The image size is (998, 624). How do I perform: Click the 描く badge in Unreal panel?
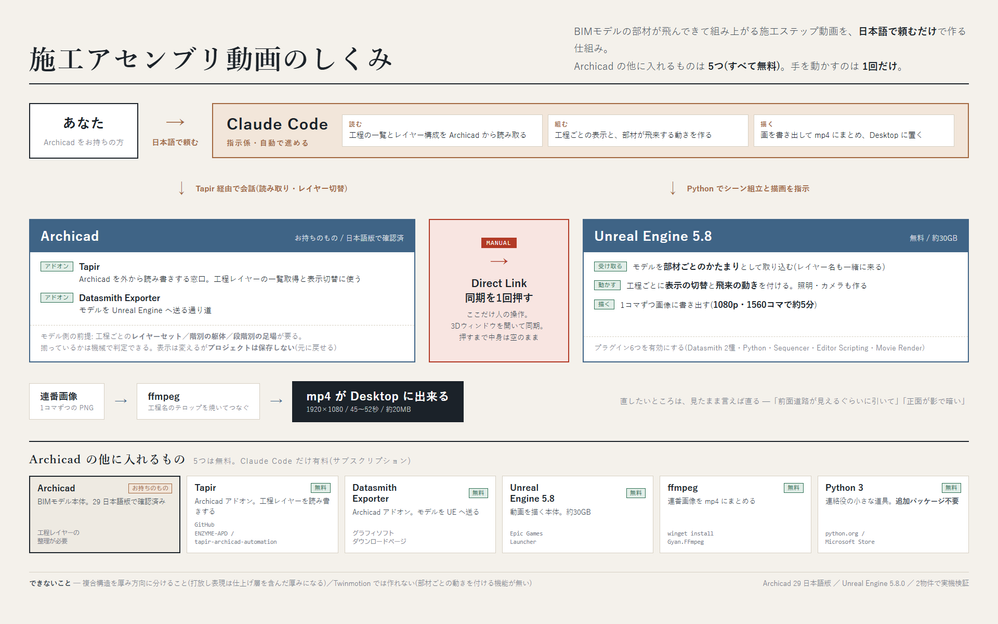click(x=604, y=304)
